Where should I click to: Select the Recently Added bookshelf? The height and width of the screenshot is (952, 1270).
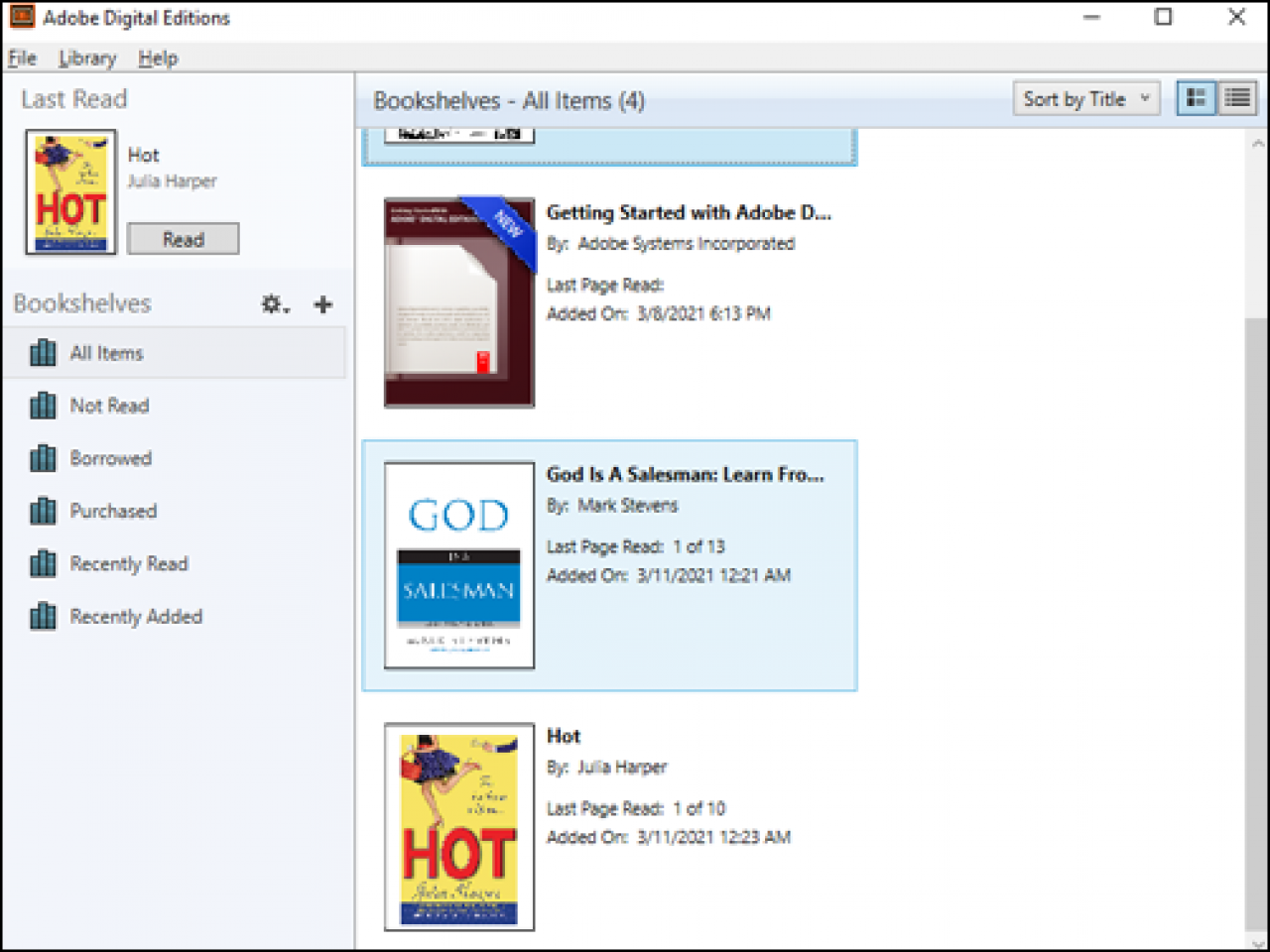[x=175, y=616]
